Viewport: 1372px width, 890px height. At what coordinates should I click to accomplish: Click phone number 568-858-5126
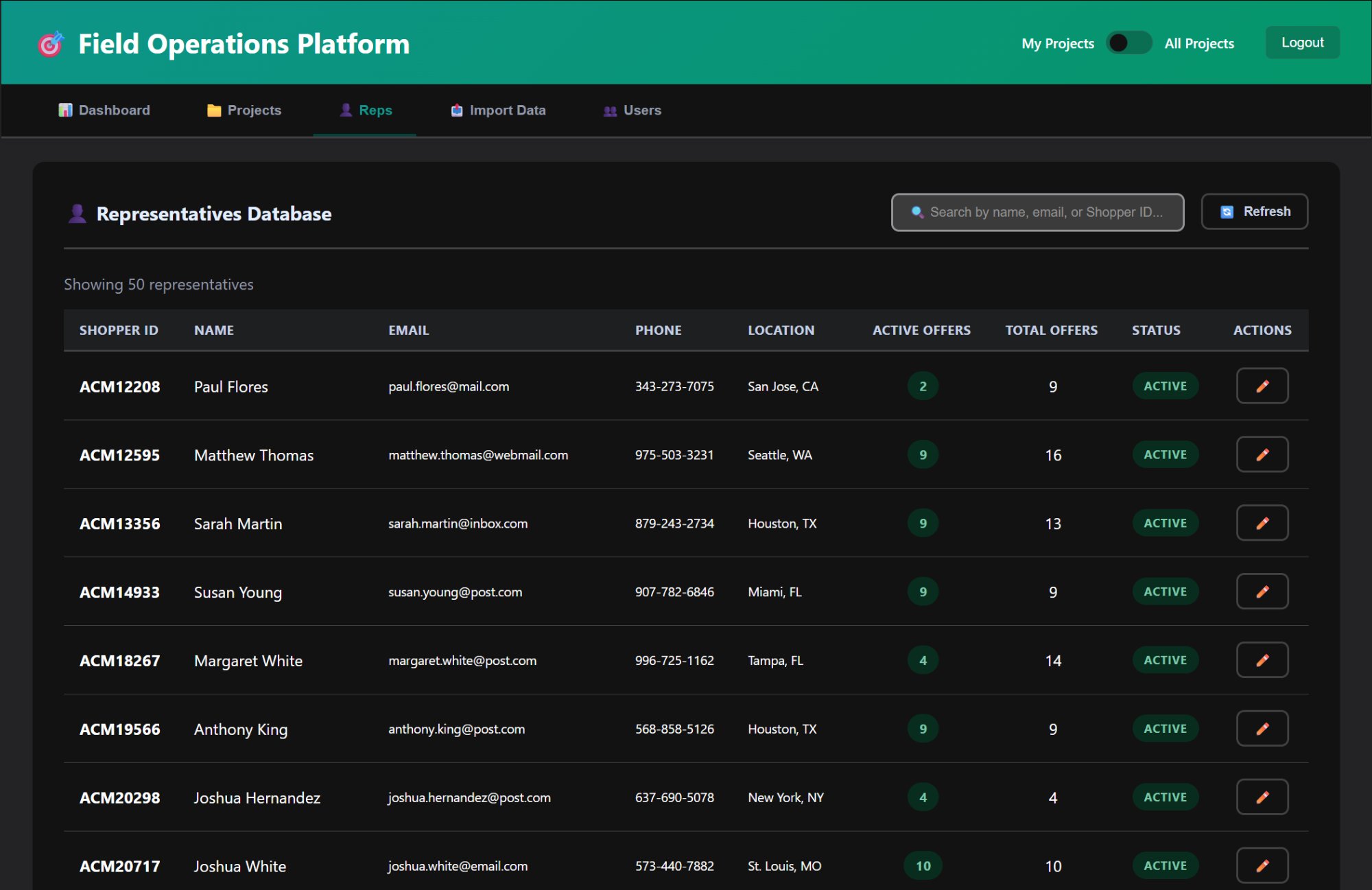click(674, 729)
